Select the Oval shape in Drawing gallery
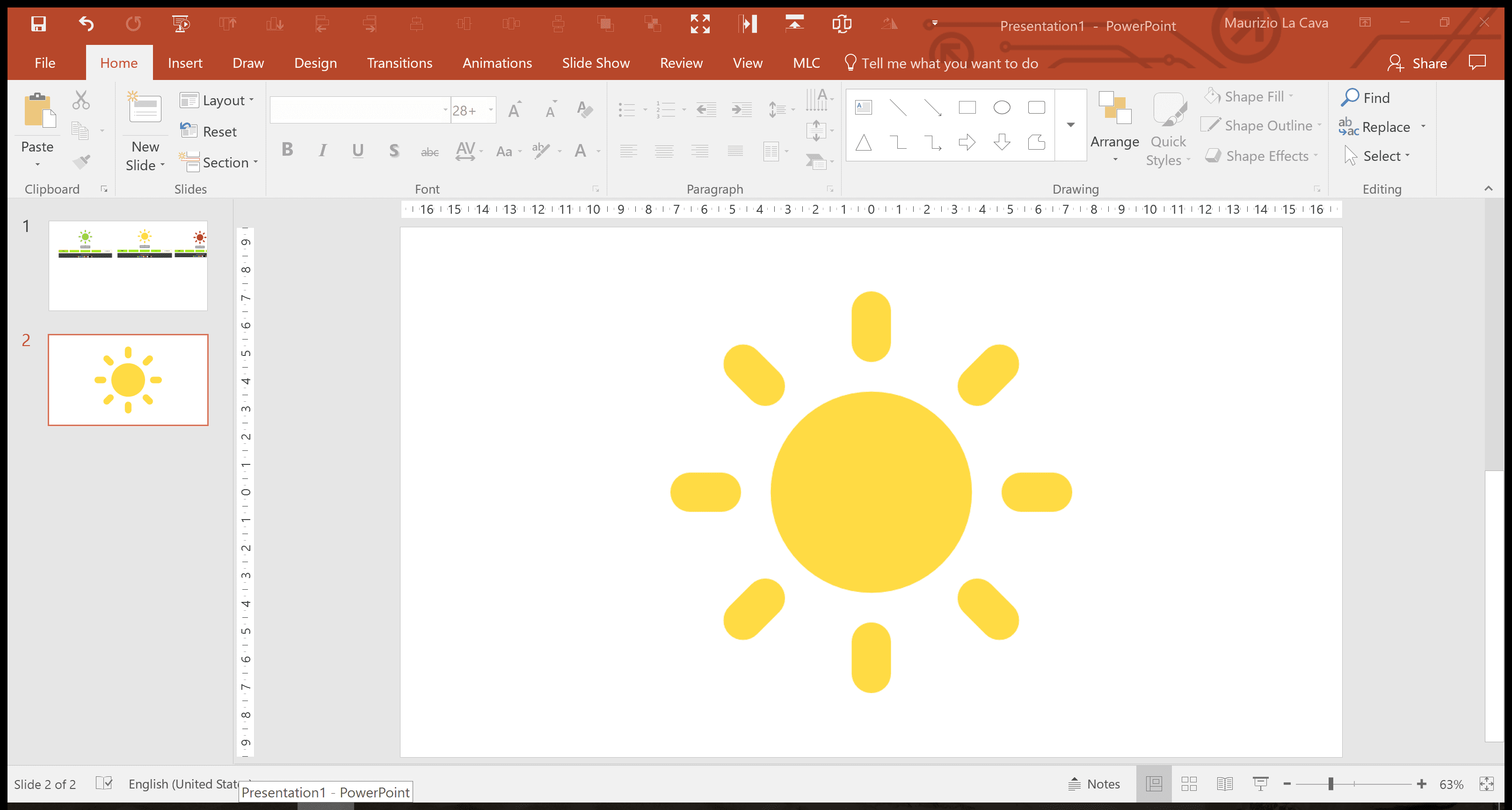 coord(1001,108)
